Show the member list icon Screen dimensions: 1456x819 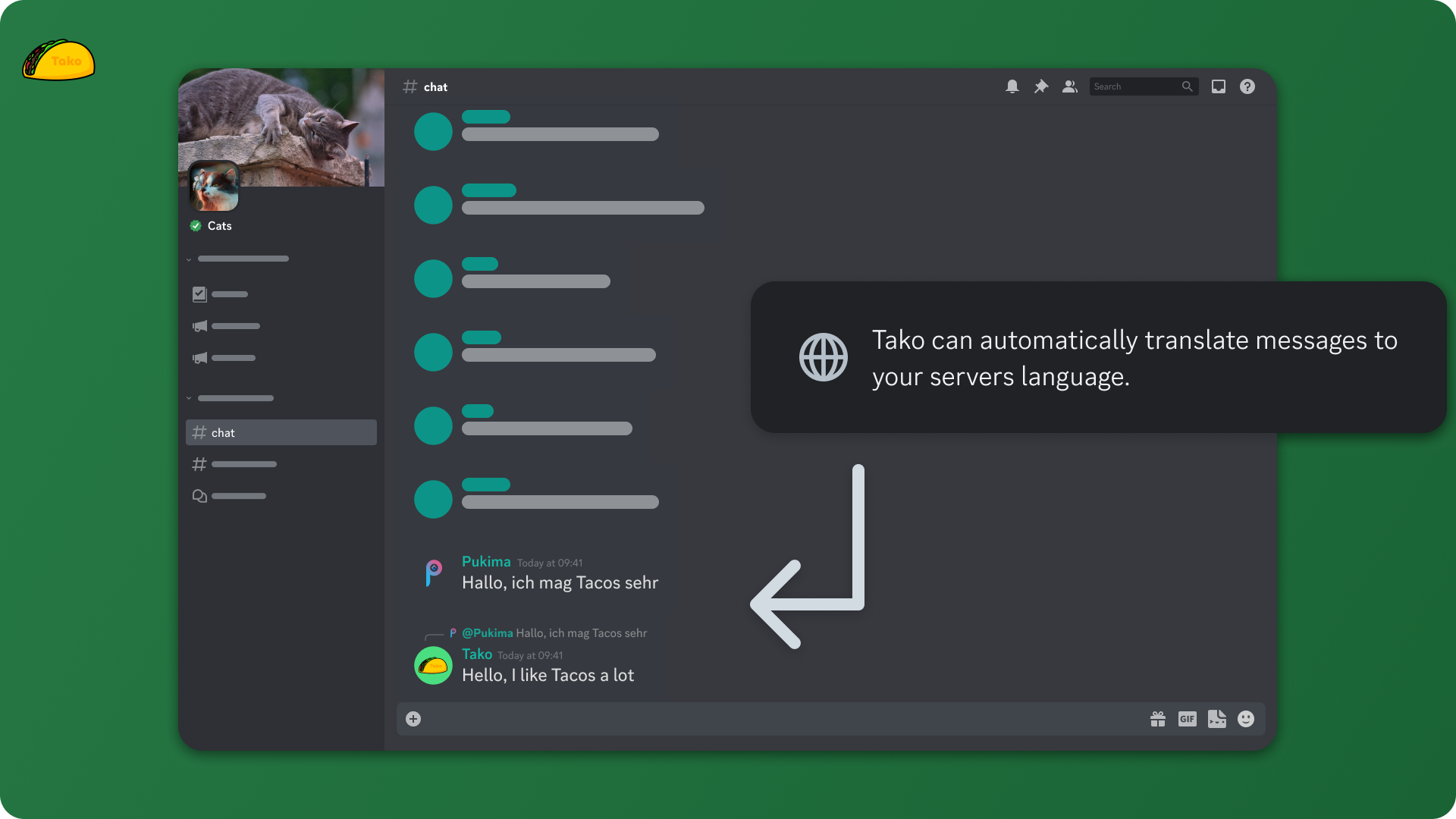click(1069, 86)
